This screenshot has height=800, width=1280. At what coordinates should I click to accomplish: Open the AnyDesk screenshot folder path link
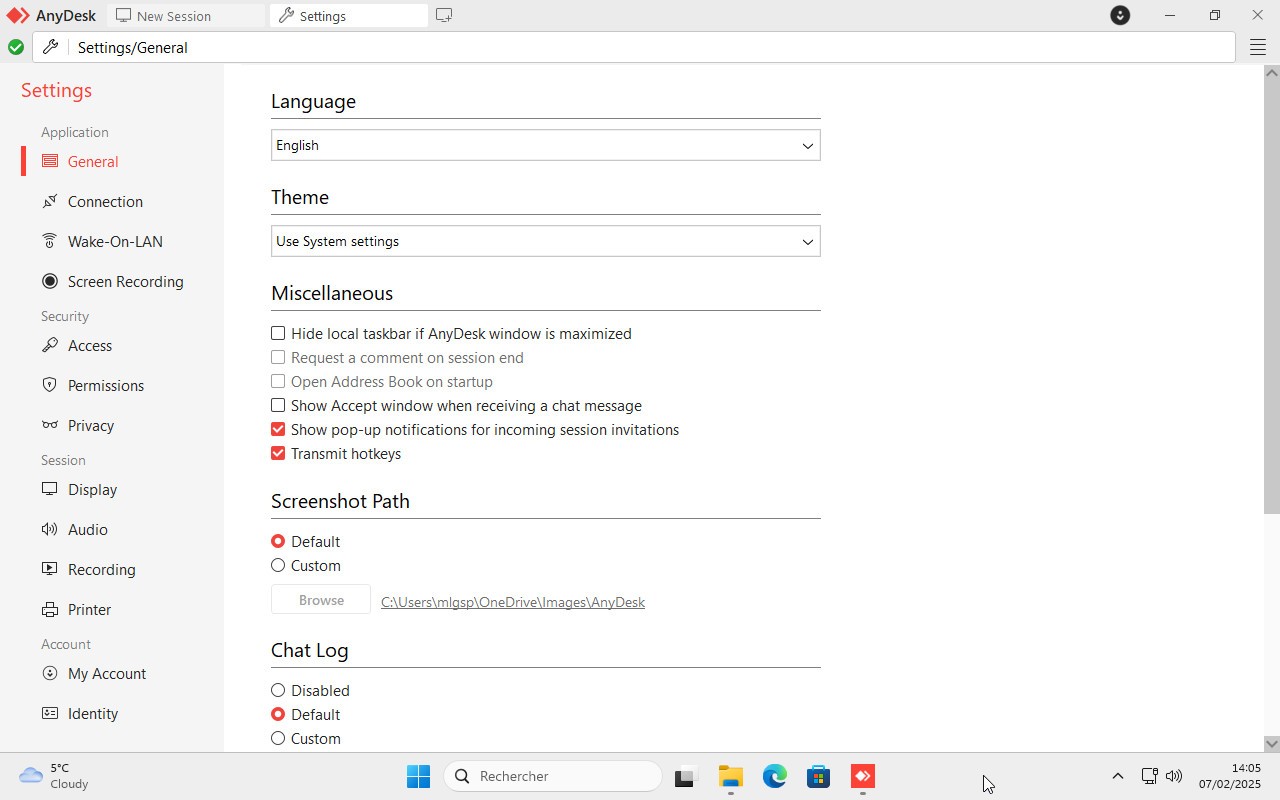tap(513, 602)
